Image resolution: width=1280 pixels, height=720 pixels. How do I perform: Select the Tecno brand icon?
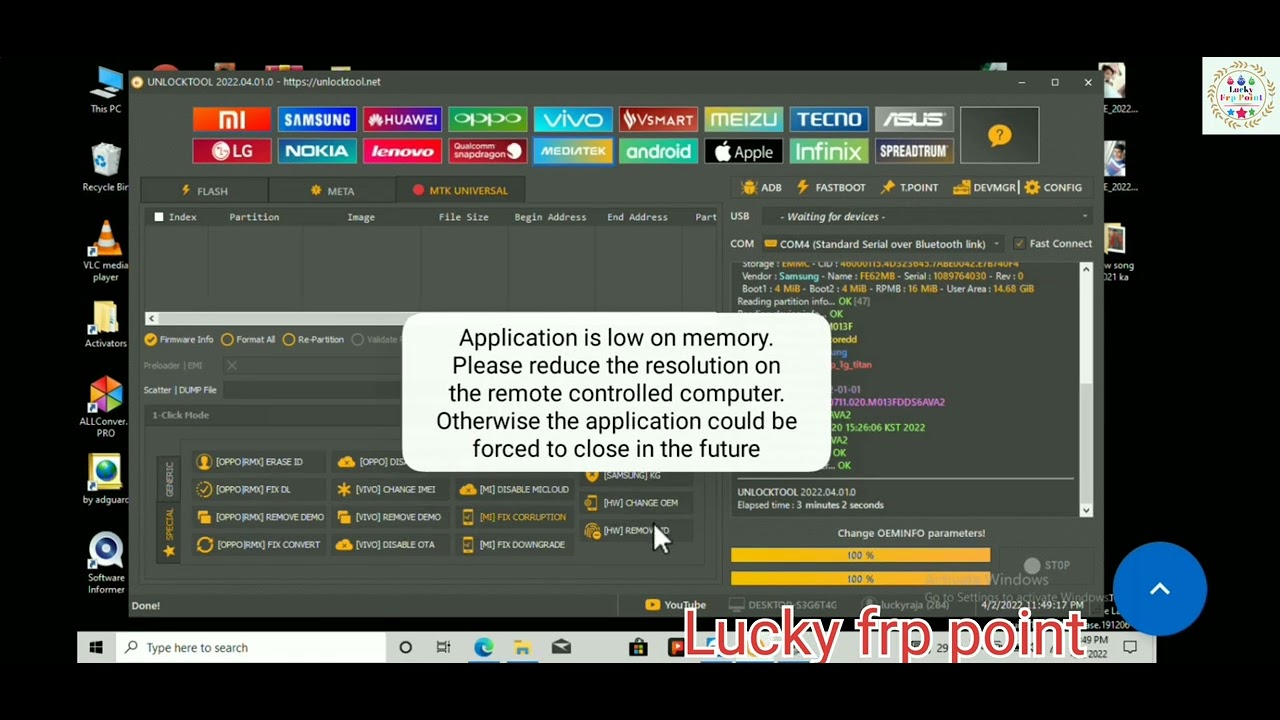pyautogui.click(x=829, y=120)
